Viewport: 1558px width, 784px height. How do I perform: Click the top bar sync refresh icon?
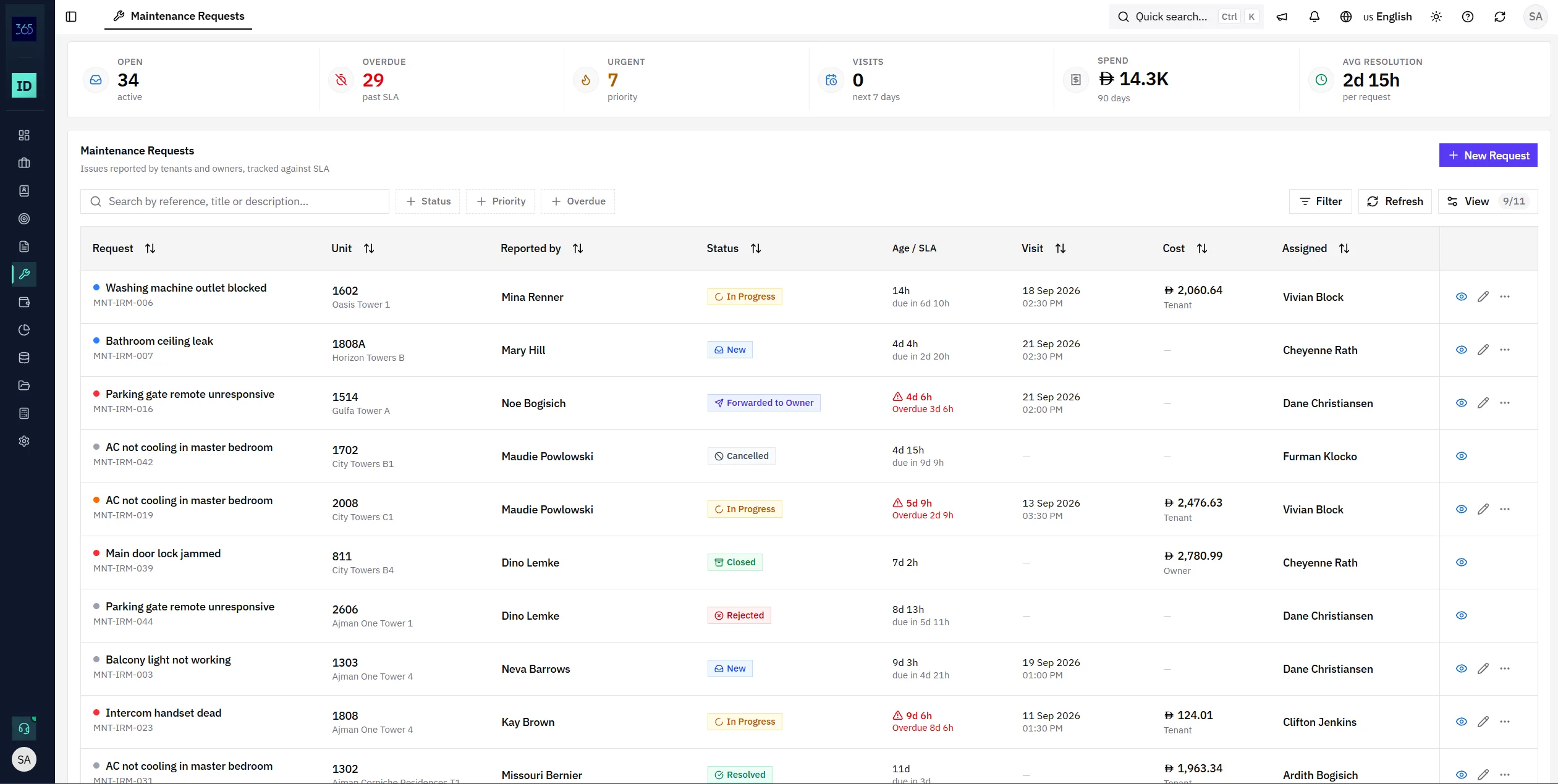pyautogui.click(x=1500, y=17)
